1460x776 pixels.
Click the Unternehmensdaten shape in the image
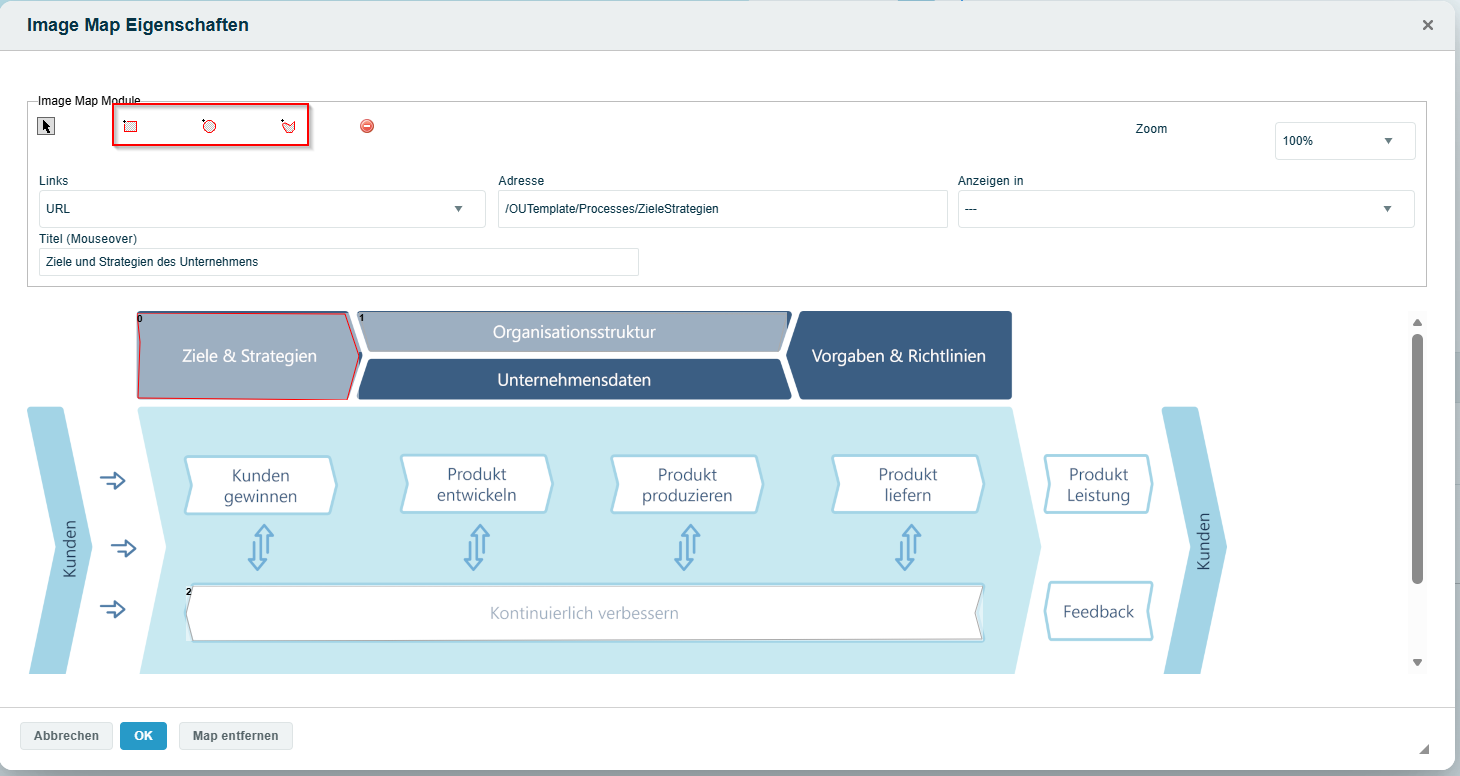click(574, 380)
